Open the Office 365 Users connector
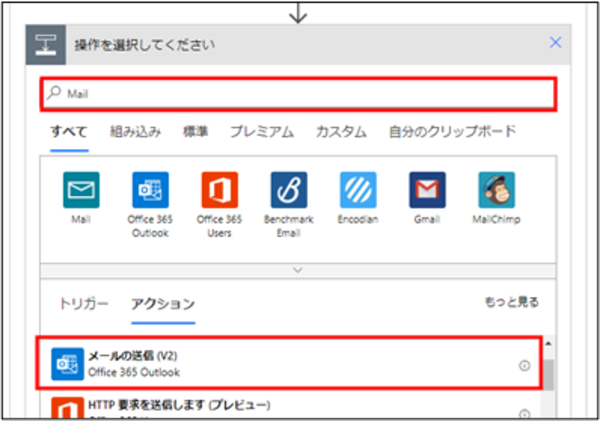This screenshot has height=421, width=600. pos(220,190)
